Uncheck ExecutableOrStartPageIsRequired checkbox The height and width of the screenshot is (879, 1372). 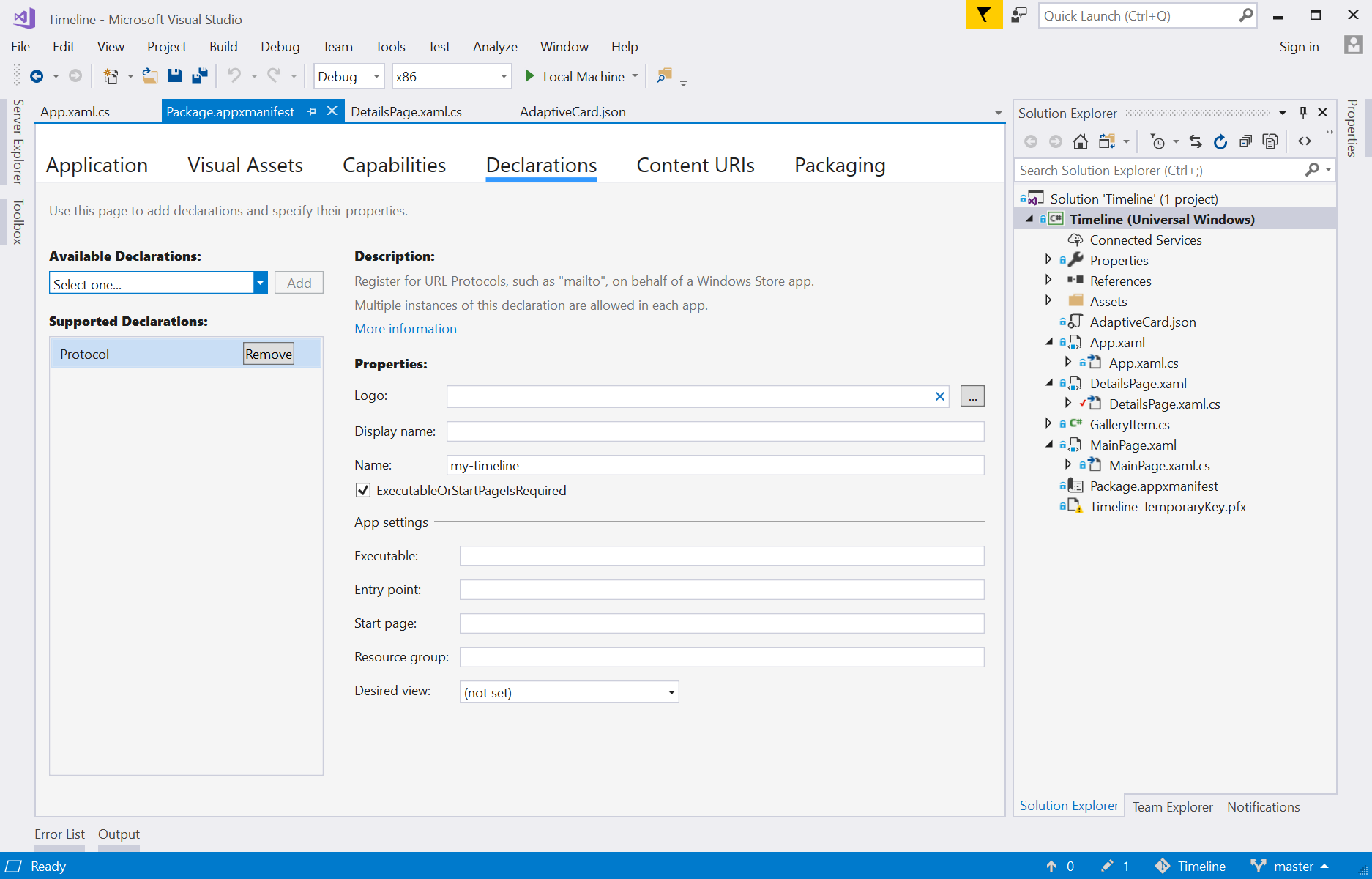(363, 490)
